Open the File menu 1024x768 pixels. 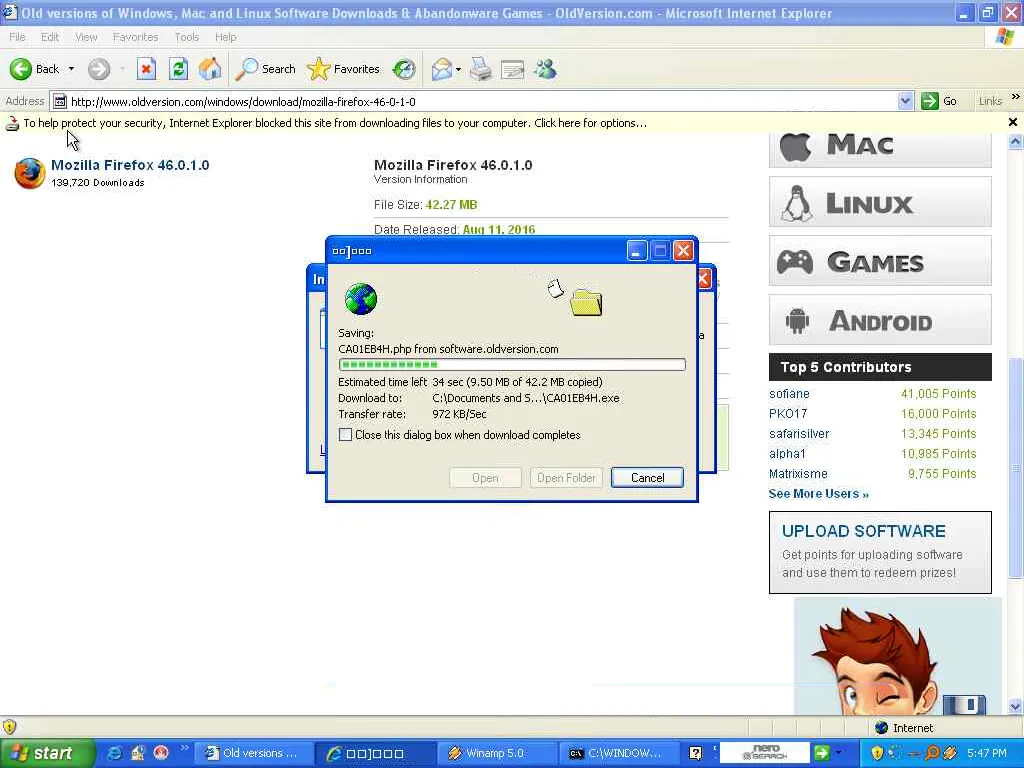(x=18, y=37)
